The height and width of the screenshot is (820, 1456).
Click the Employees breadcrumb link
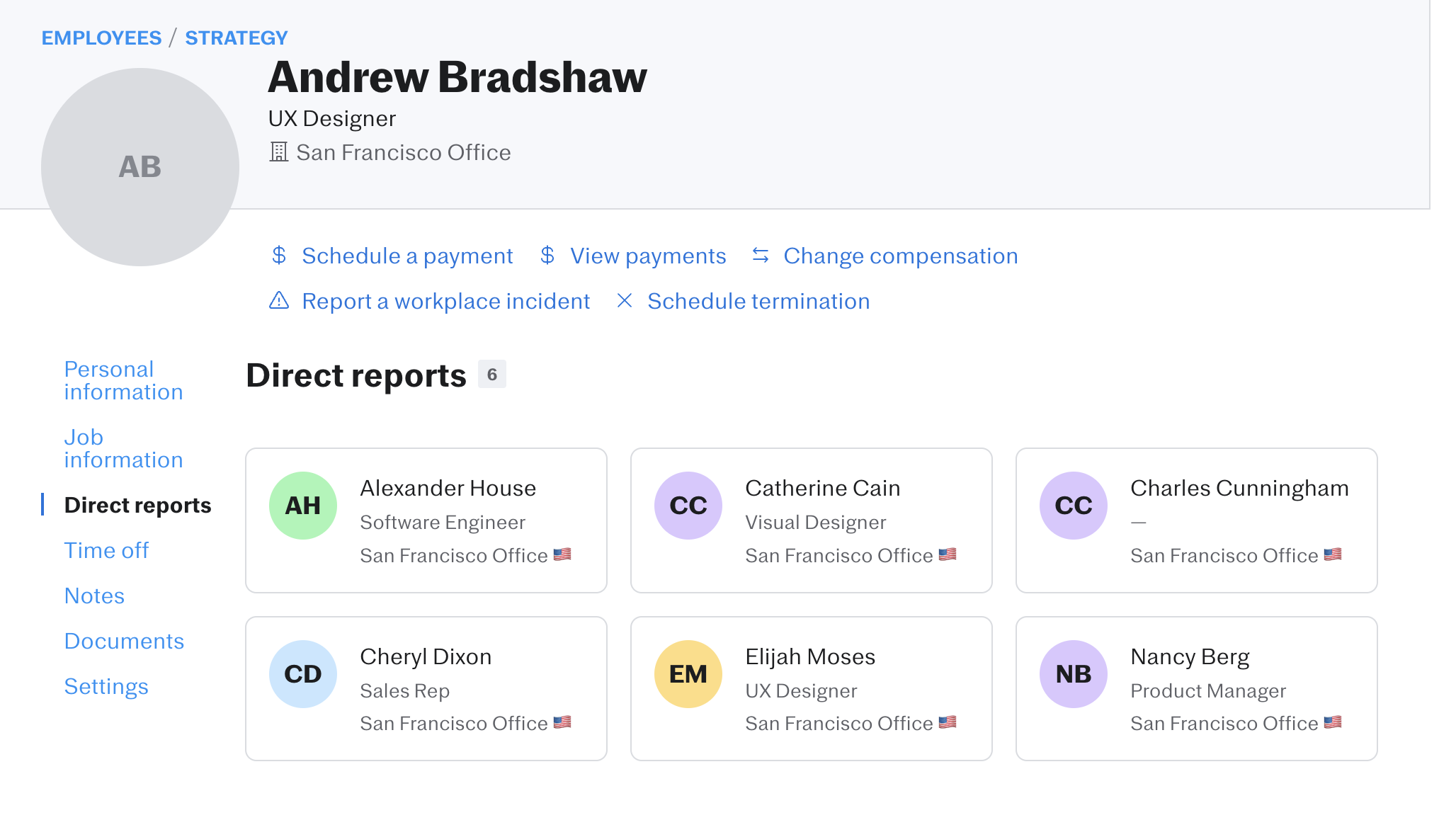[x=101, y=38]
